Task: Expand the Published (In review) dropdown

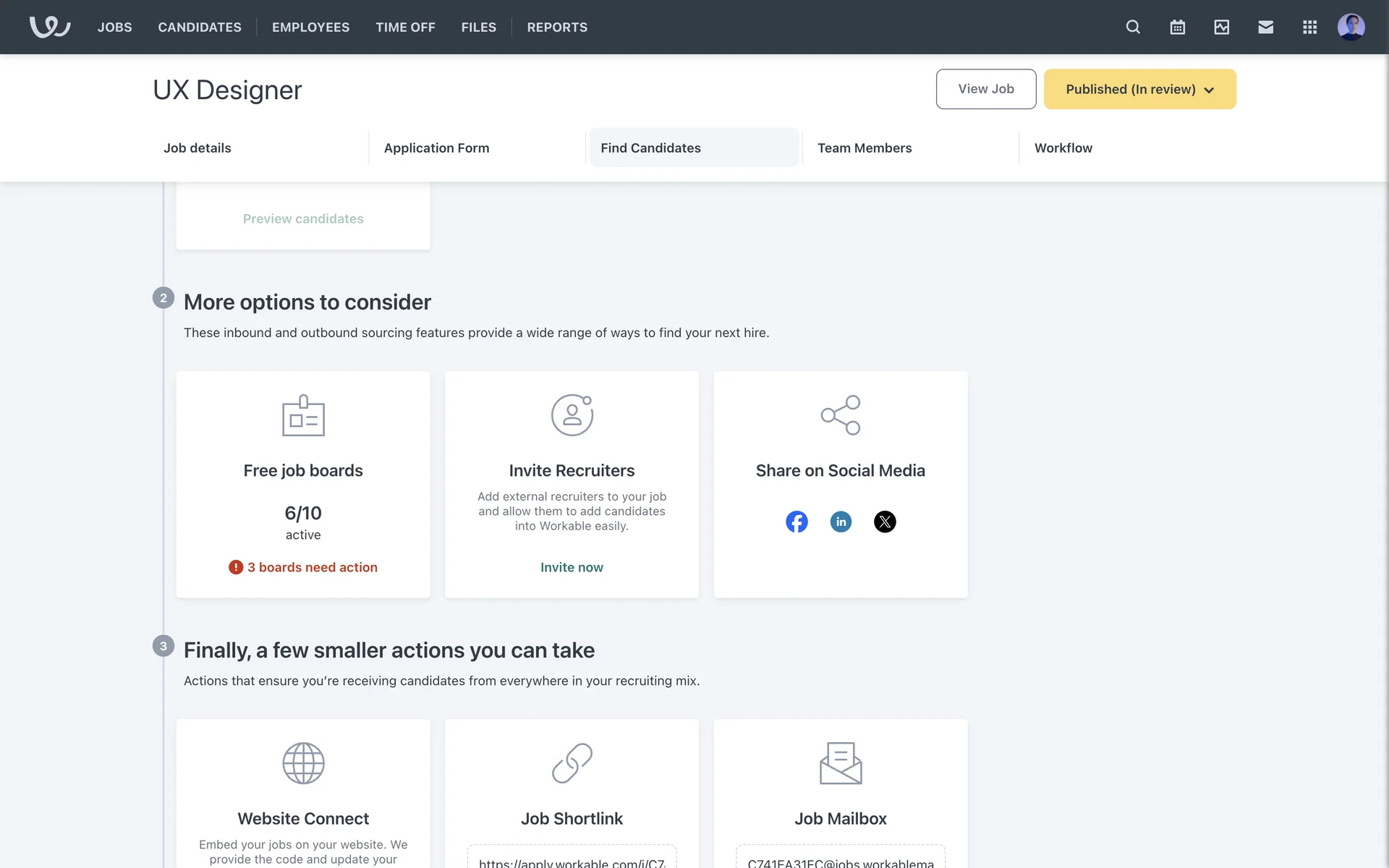Action: point(1139,89)
